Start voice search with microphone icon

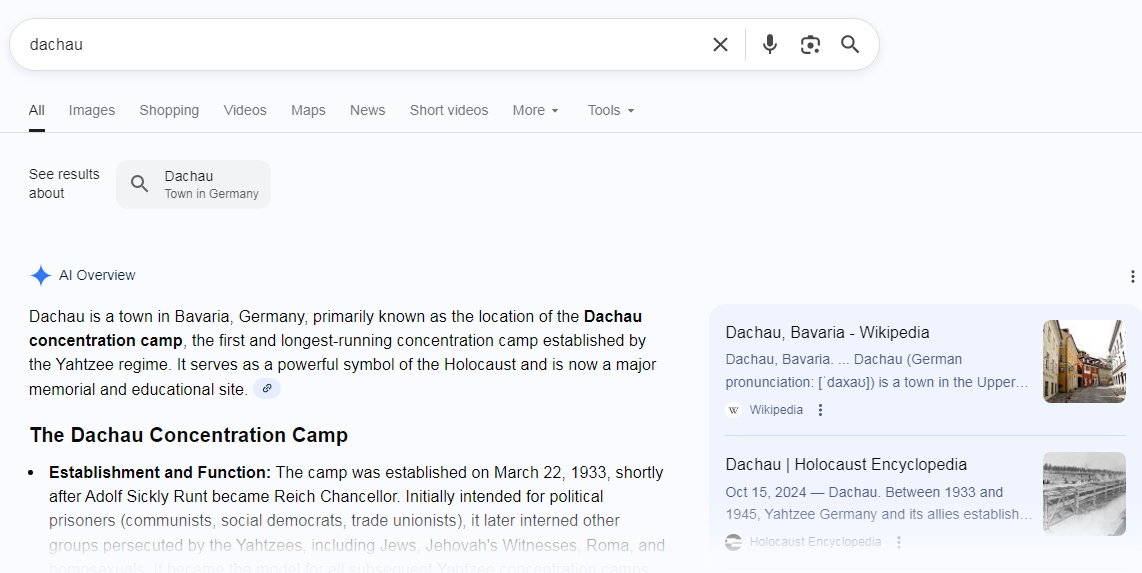(769, 44)
